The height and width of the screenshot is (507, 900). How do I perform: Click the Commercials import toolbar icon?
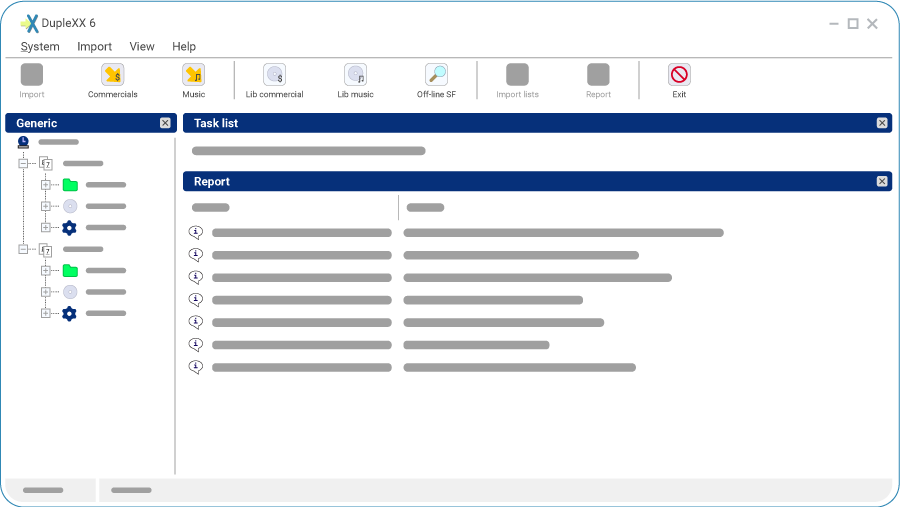point(112,75)
